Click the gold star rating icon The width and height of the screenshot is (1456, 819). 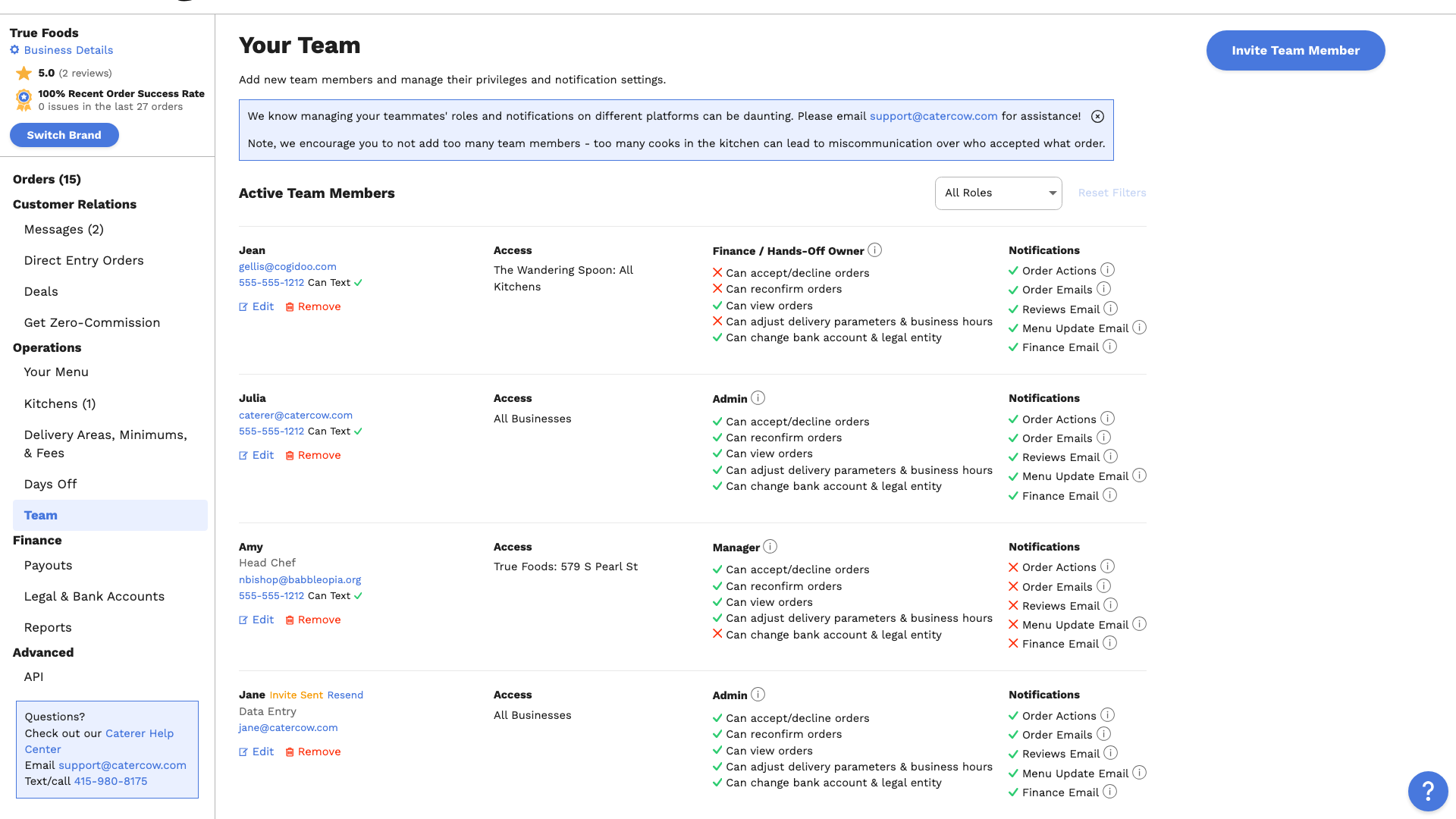pyautogui.click(x=24, y=73)
